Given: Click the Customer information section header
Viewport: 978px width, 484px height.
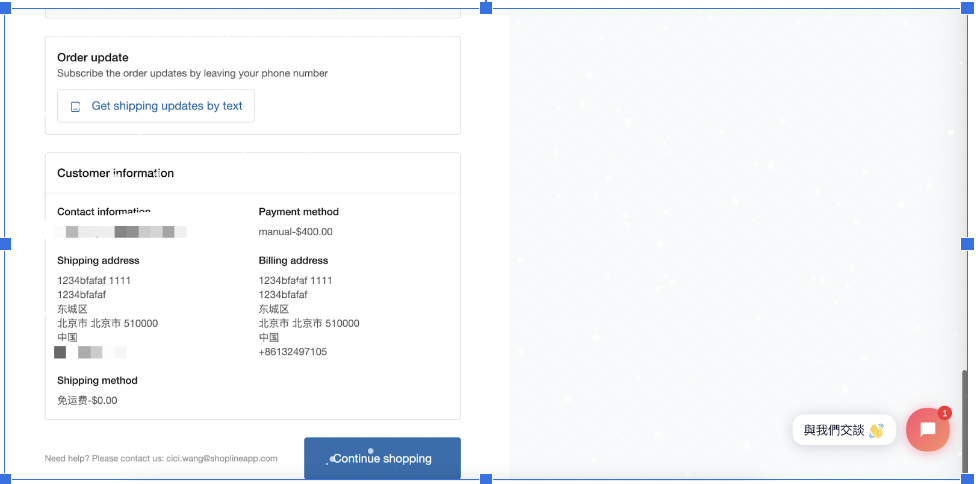Looking at the screenshot, I should click(x=115, y=173).
